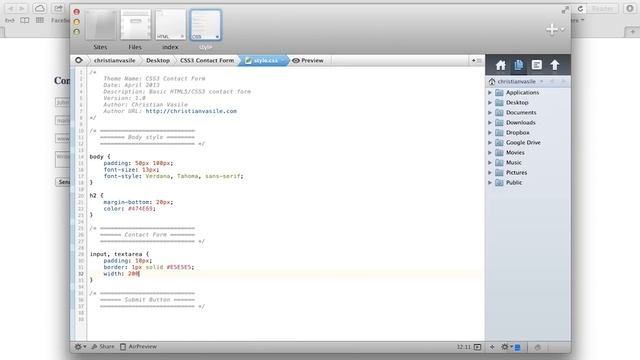Open the Files tab thumbnail
Screen dimensions: 640x360
click(136, 25)
